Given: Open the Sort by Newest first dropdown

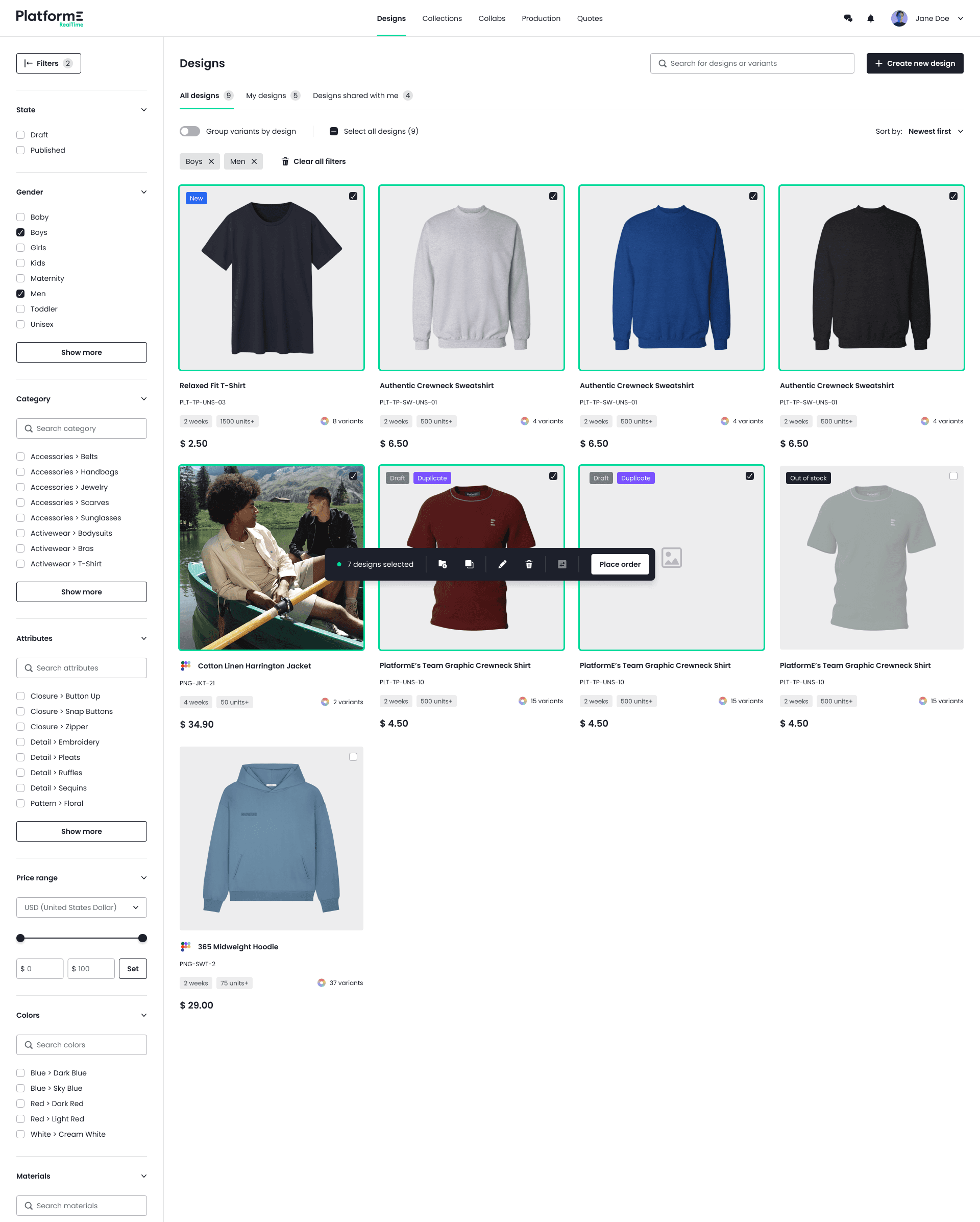Looking at the screenshot, I should (x=935, y=132).
